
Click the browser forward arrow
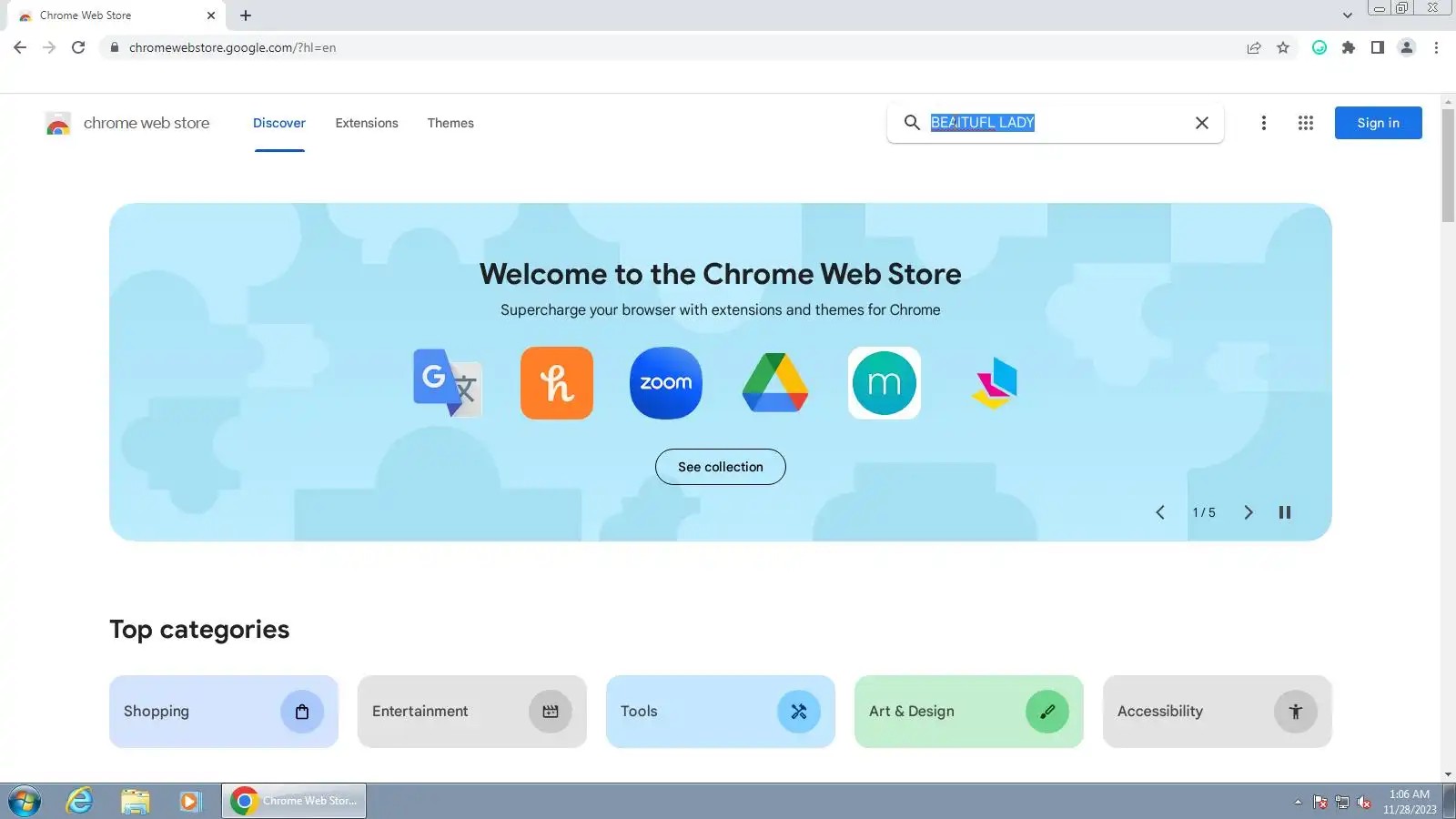click(x=49, y=47)
